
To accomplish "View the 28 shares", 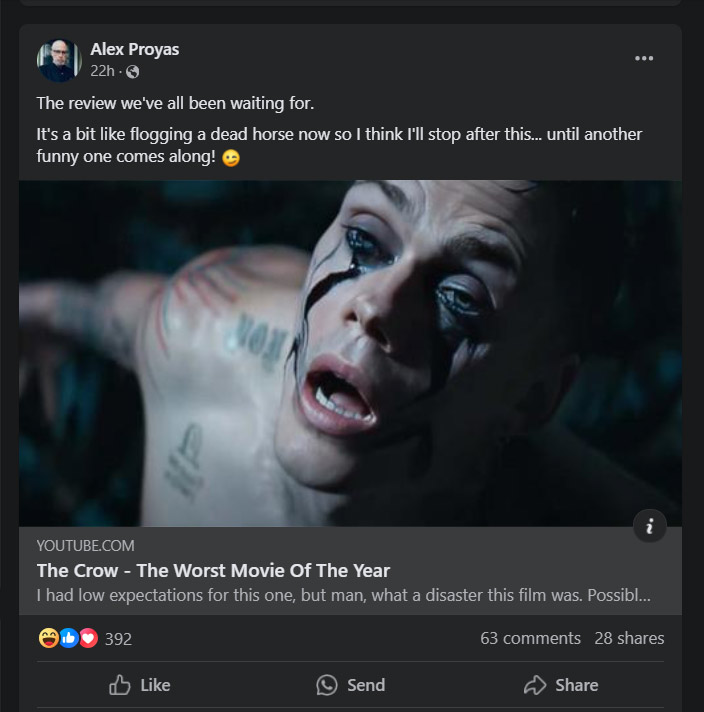I will pyautogui.click(x=629, y=638).
